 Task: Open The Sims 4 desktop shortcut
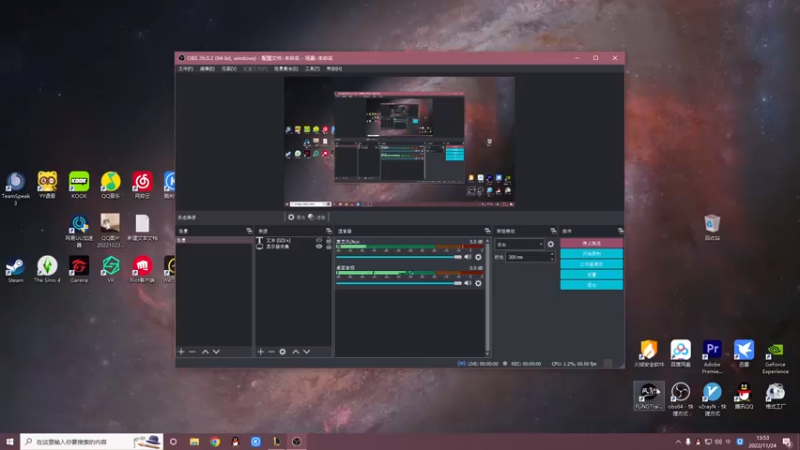point(47,270)
